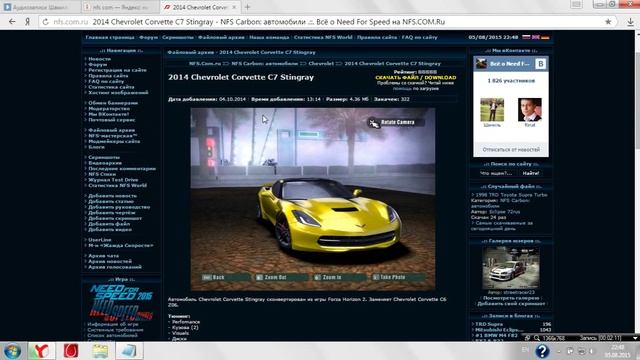The width and height of the screenshot is (640, 360).
Task: Open 'Регистрация на сайте' sidebar link
Action: [x=118, y=70]
